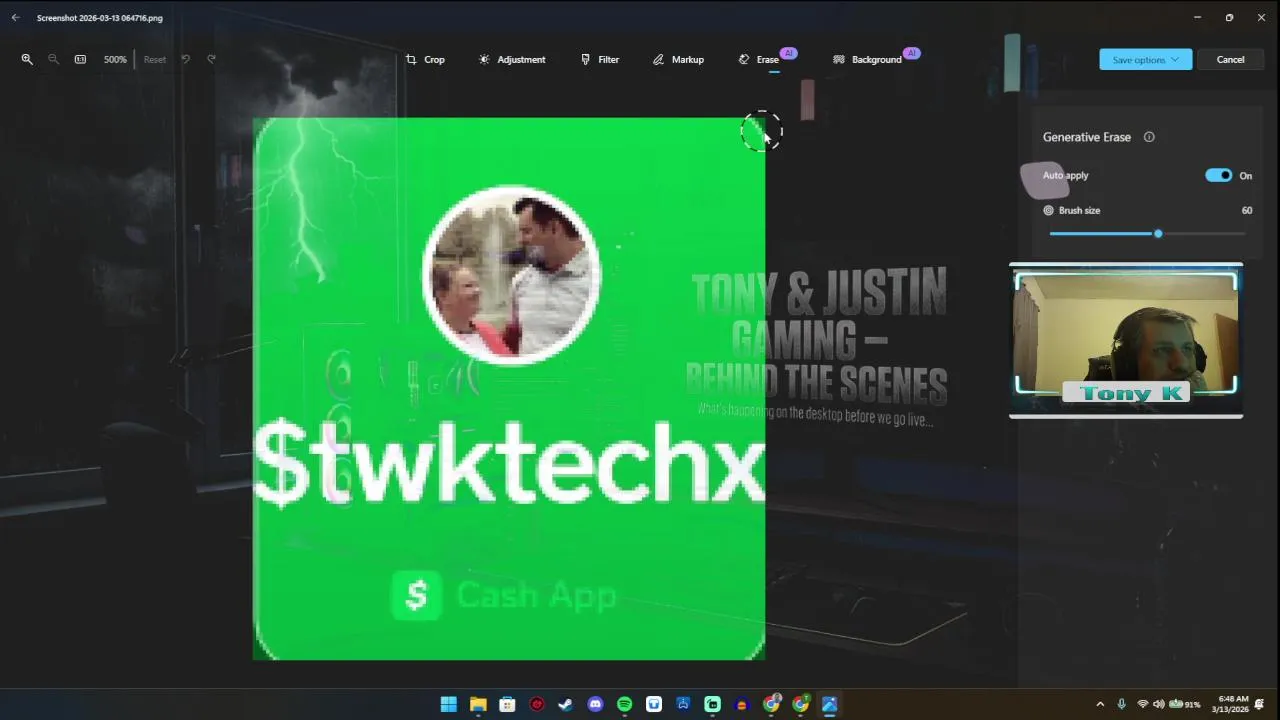Open the Background tab

tap(867, 59)
